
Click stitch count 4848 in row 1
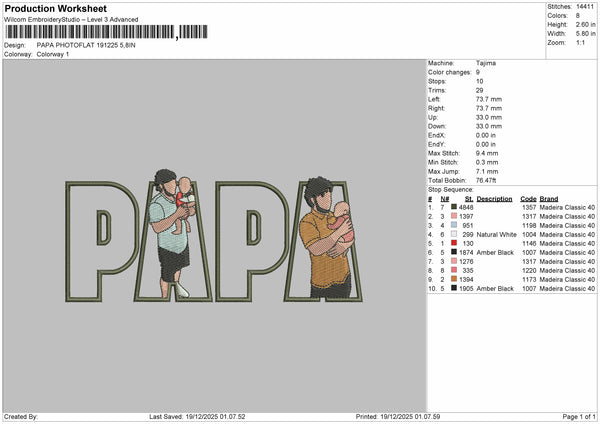(466, 207)
